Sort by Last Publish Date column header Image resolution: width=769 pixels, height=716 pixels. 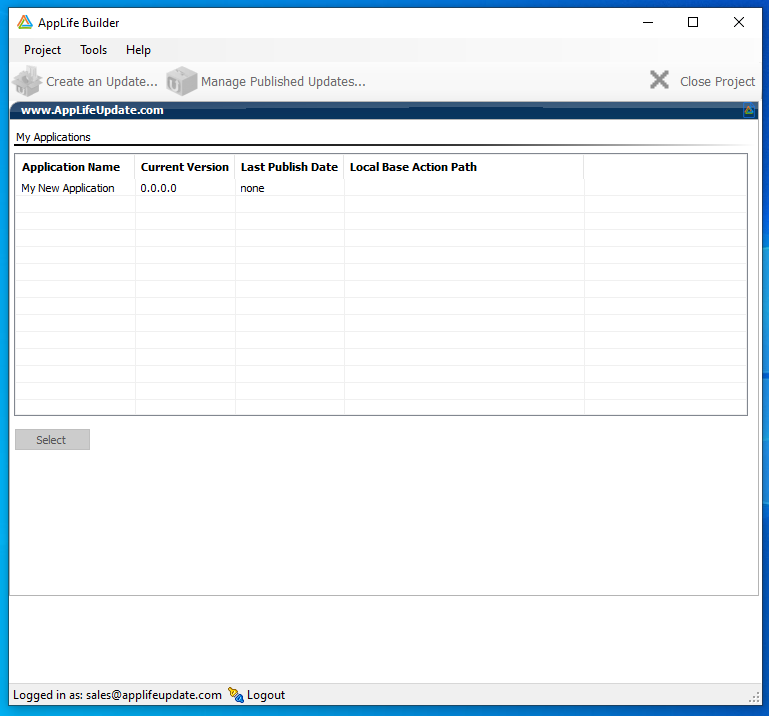[289, 167]
